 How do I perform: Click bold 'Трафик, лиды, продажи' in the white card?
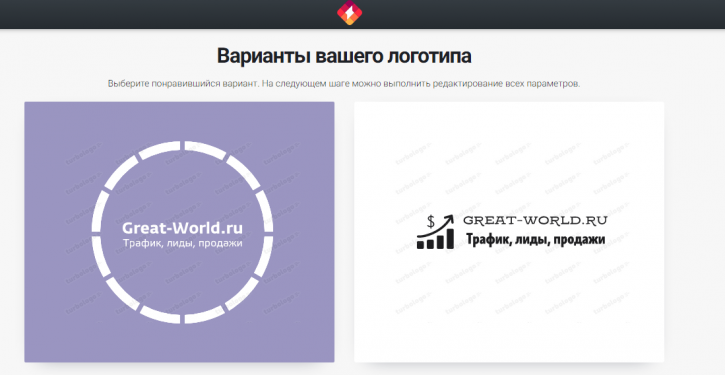point(535,240)
